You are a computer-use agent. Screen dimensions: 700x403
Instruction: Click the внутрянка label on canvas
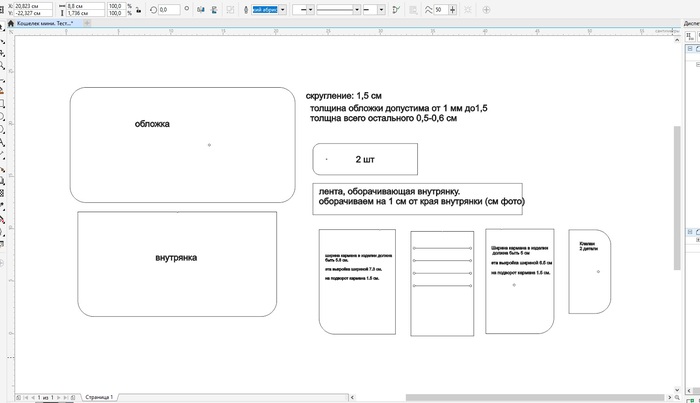tap(176, 258)
